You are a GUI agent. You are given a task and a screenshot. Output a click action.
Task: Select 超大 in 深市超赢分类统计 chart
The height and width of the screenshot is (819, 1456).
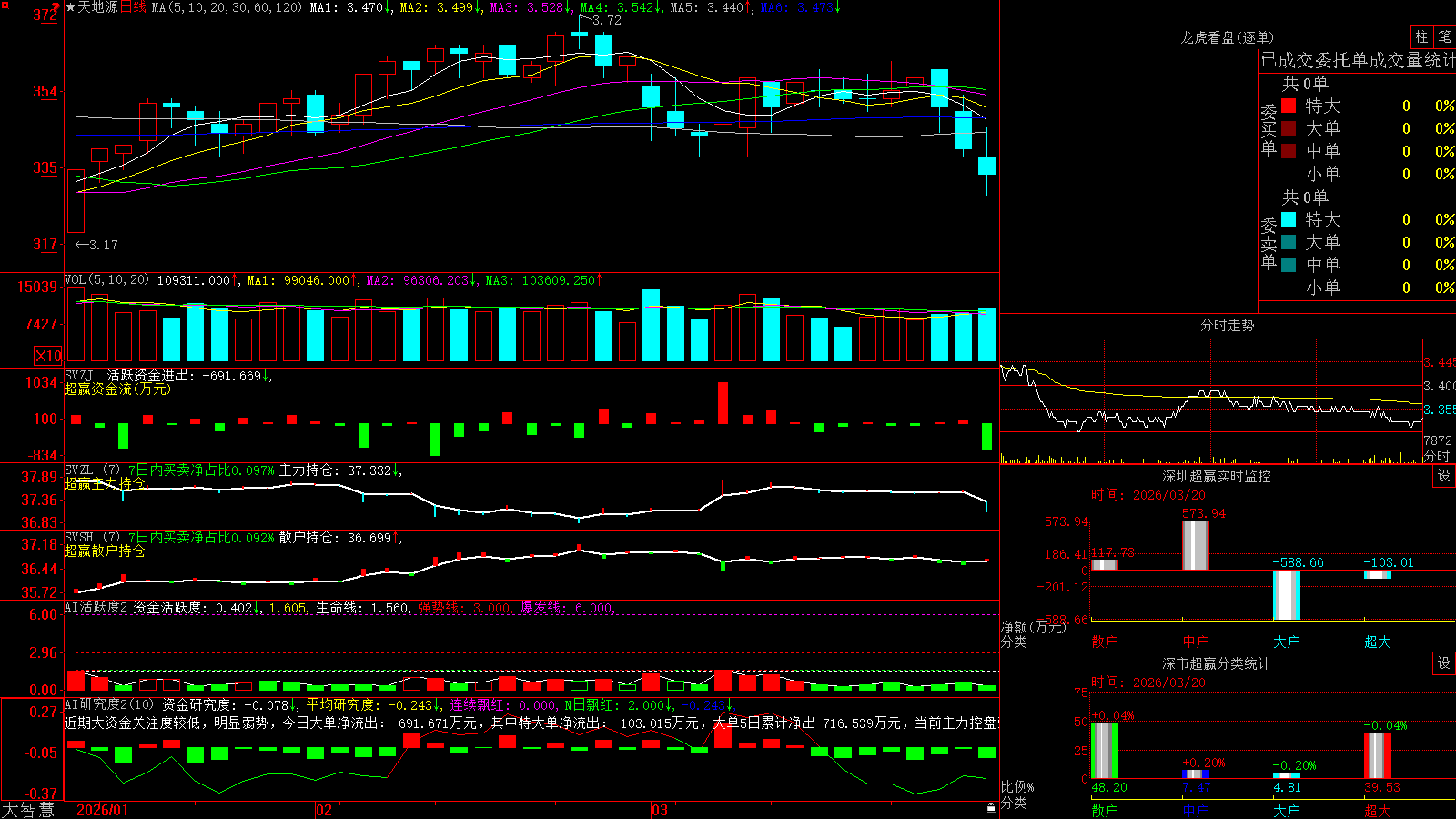[1378, 811]
